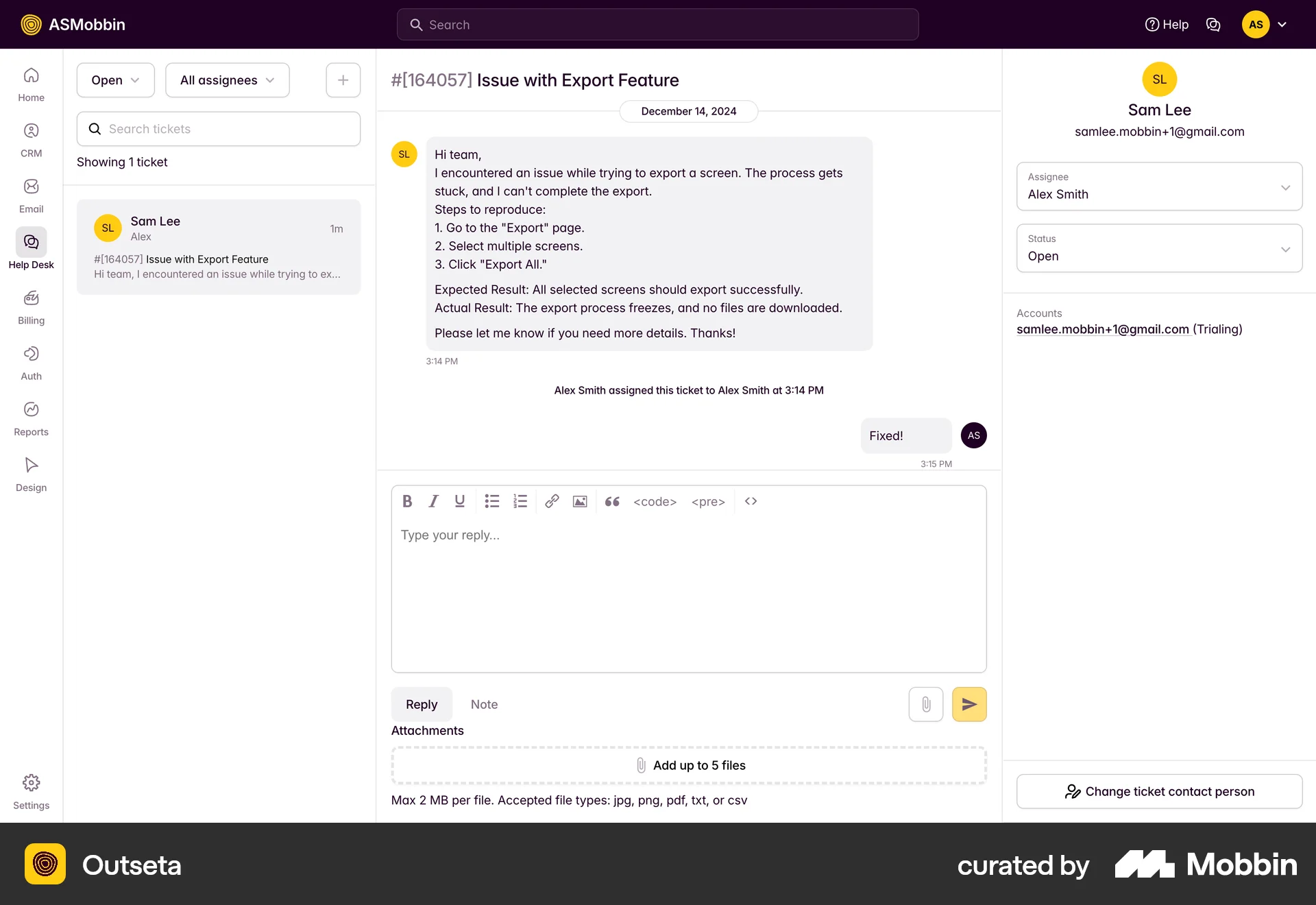Toggle bold formatting in the reply editor
The image size is (1316, 905).
coord(406,501)
